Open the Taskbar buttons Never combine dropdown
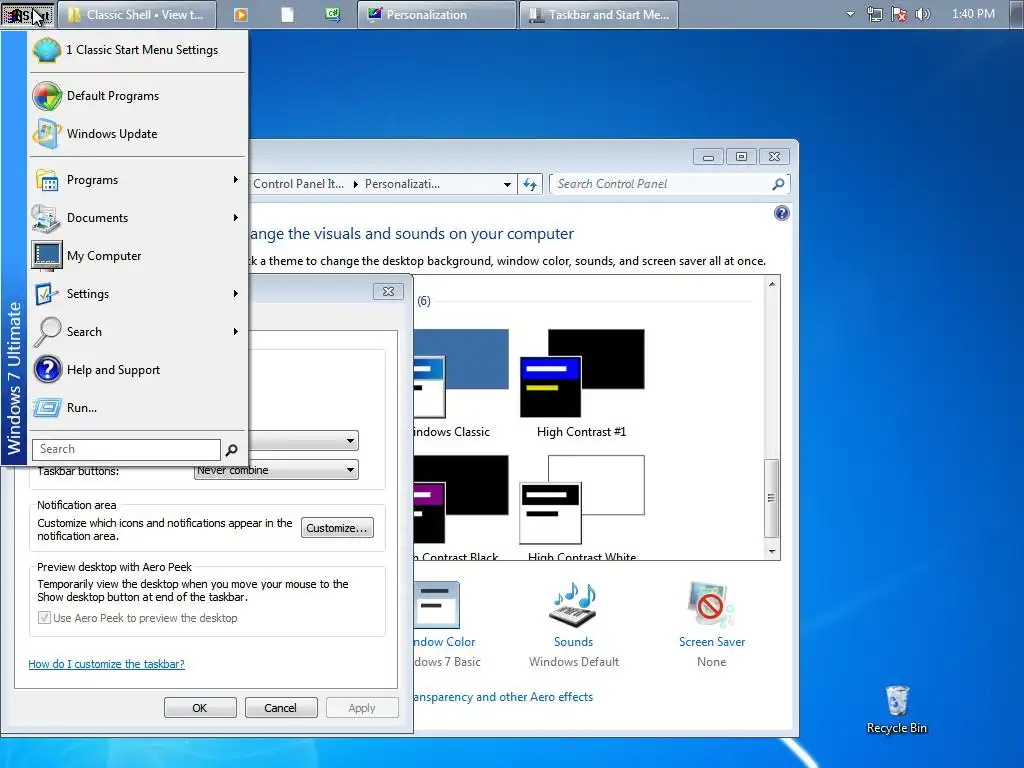1024x768 pixels. 276,470
